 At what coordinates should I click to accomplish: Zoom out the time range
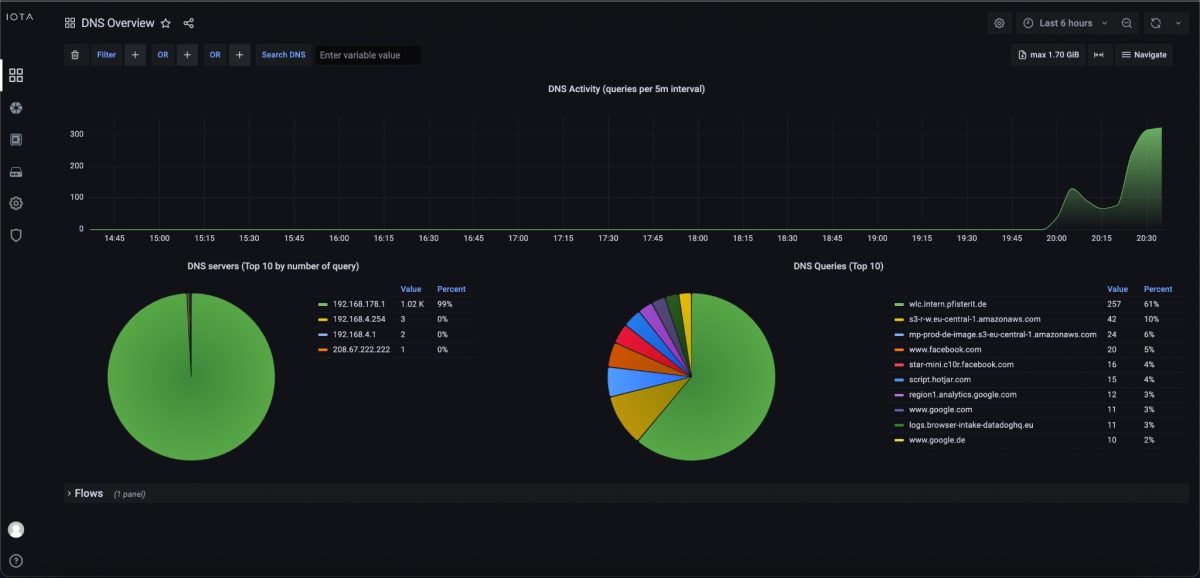[1127, 23]
